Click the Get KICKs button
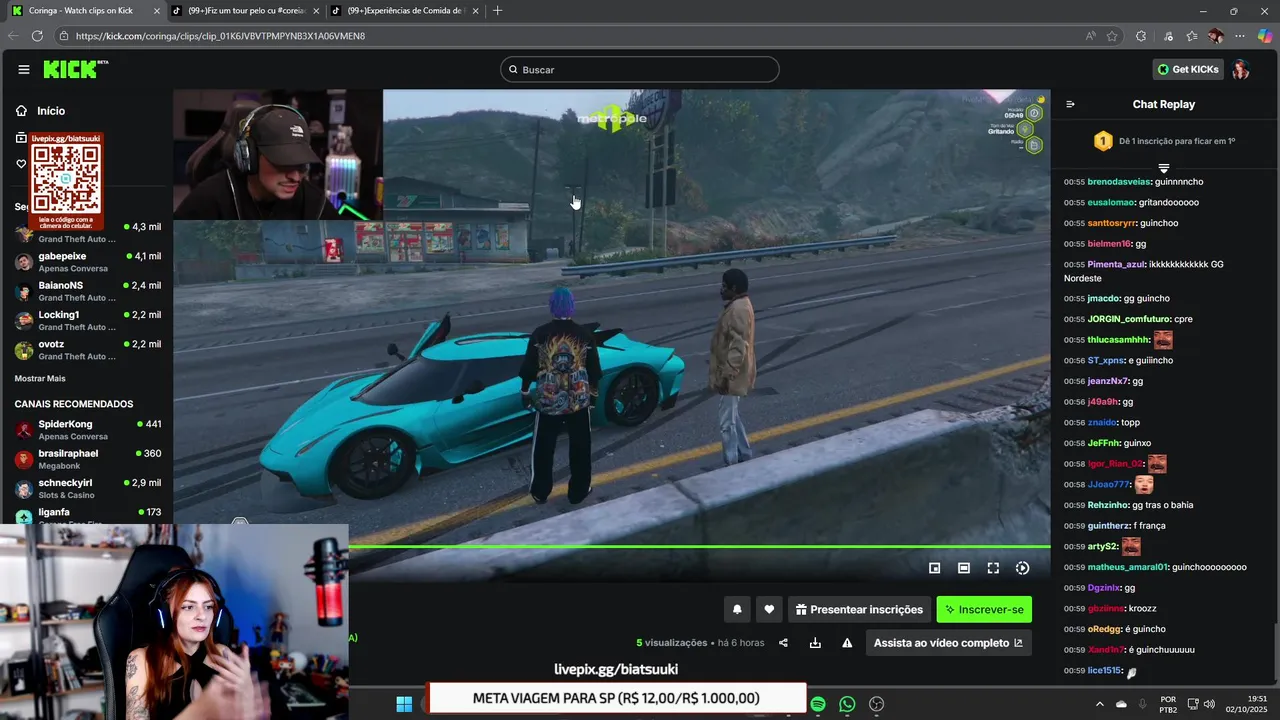Viewport: 1280px width, 720px height. tap(1188, 69)
